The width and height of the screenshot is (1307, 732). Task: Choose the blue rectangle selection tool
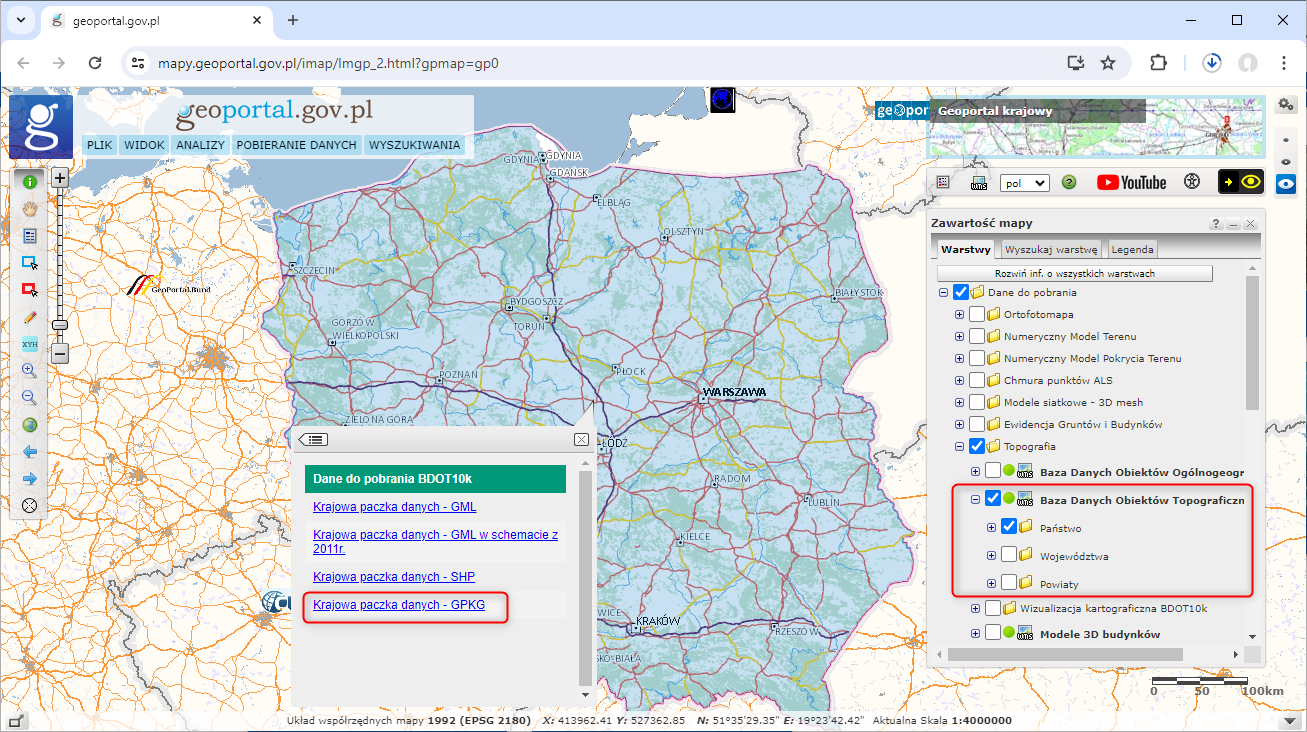[x=30, y=263]
